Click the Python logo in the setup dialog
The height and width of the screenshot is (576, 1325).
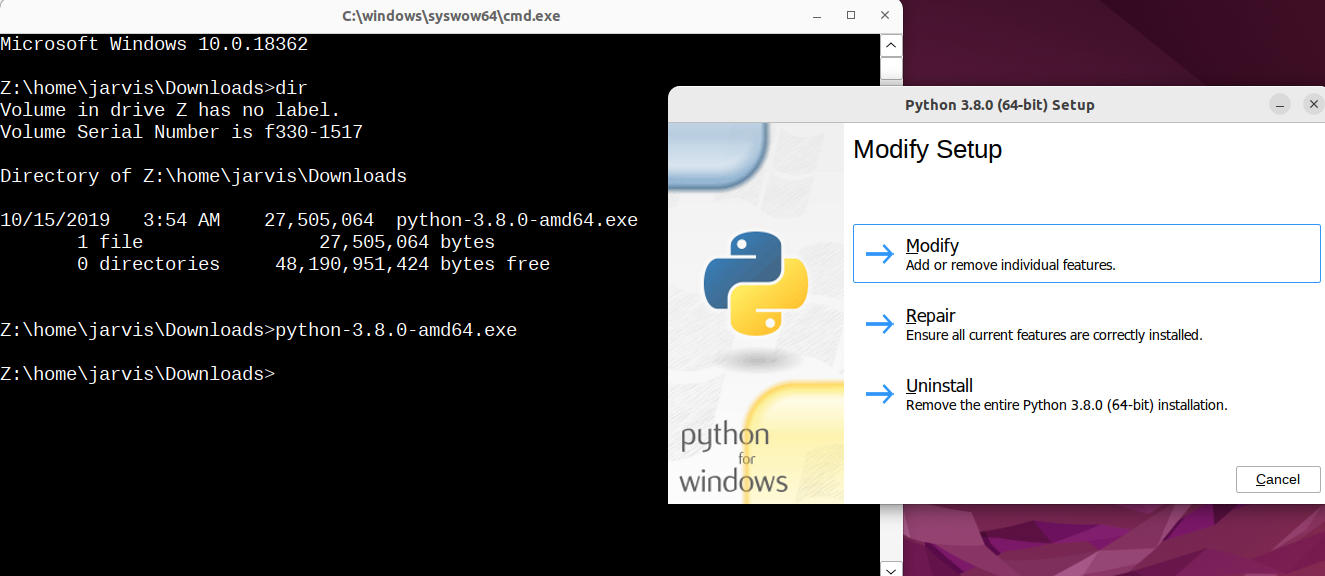point(756,283)
